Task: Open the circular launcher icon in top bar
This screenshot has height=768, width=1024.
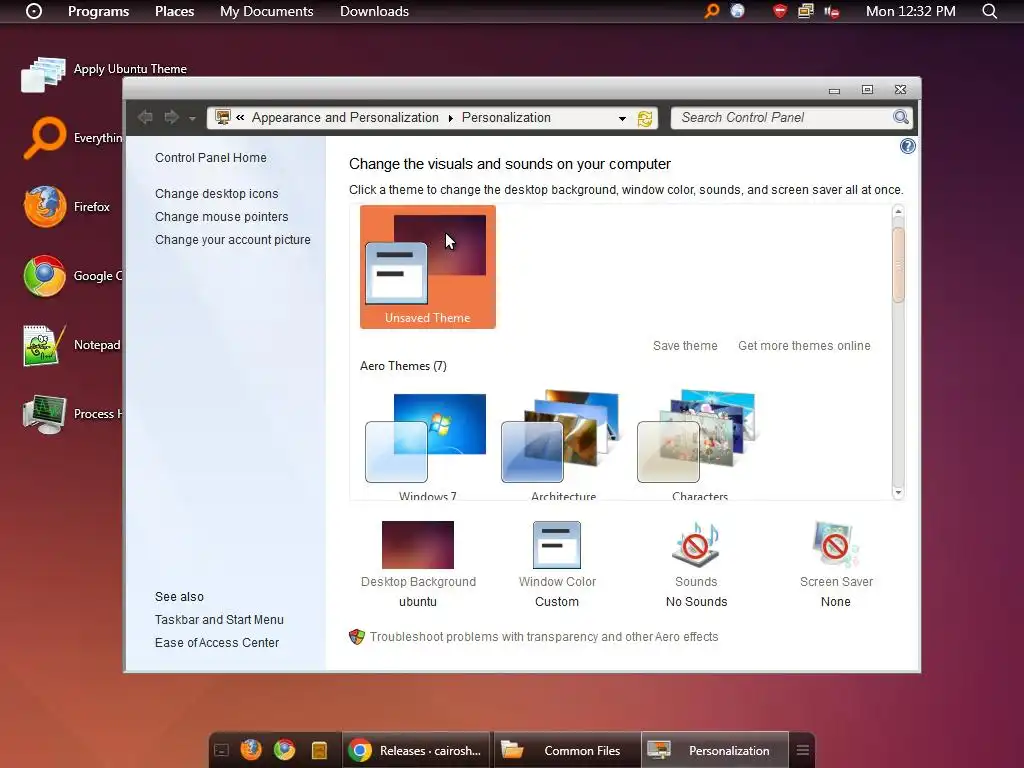Action: tap(34, 11)
